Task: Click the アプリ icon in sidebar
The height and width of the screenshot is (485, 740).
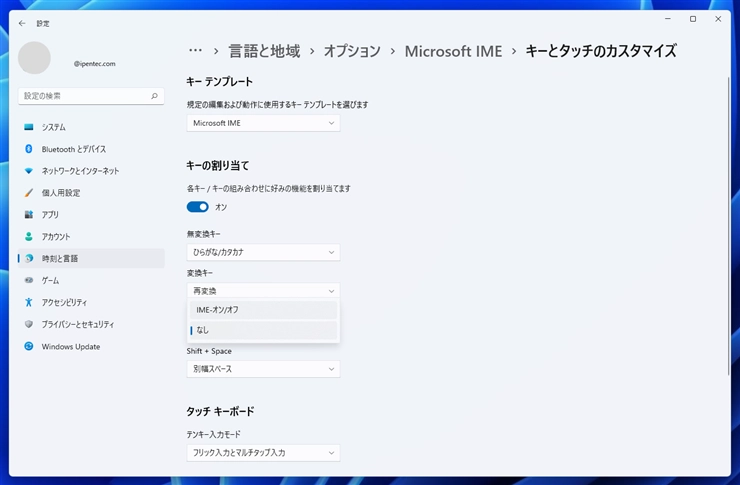Action: (x=29, y=215)
